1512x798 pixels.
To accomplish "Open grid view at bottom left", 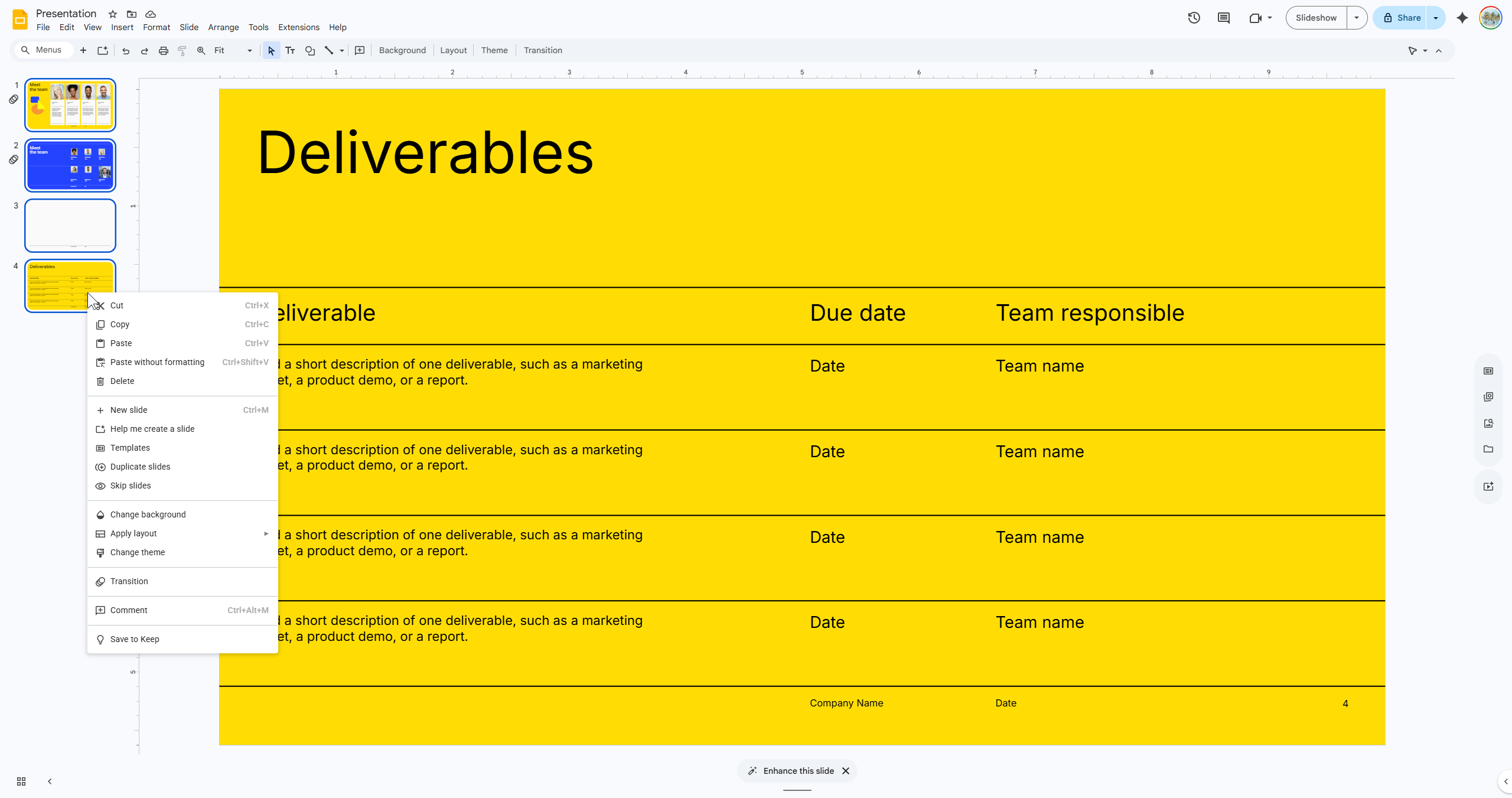I will (x=21, y=781).
